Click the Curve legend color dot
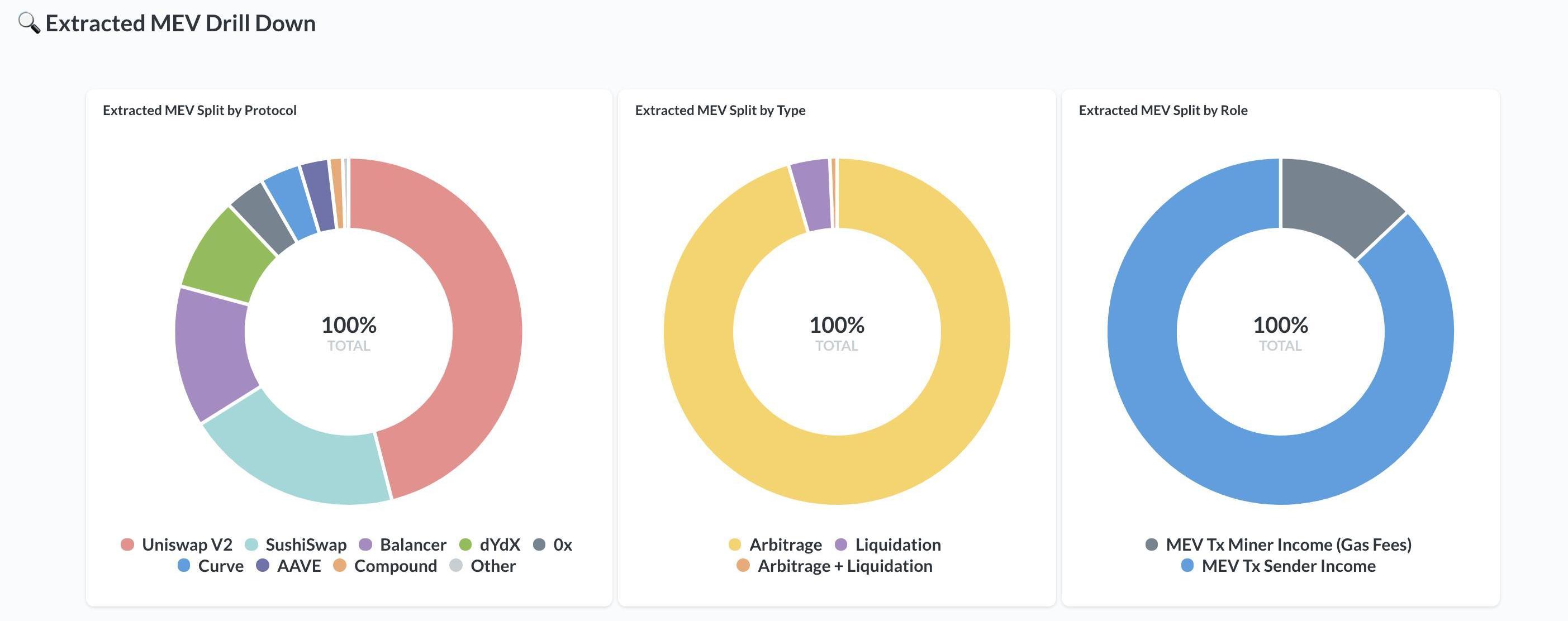This screenshot has width=1568, height=621. tap(184, 566)
